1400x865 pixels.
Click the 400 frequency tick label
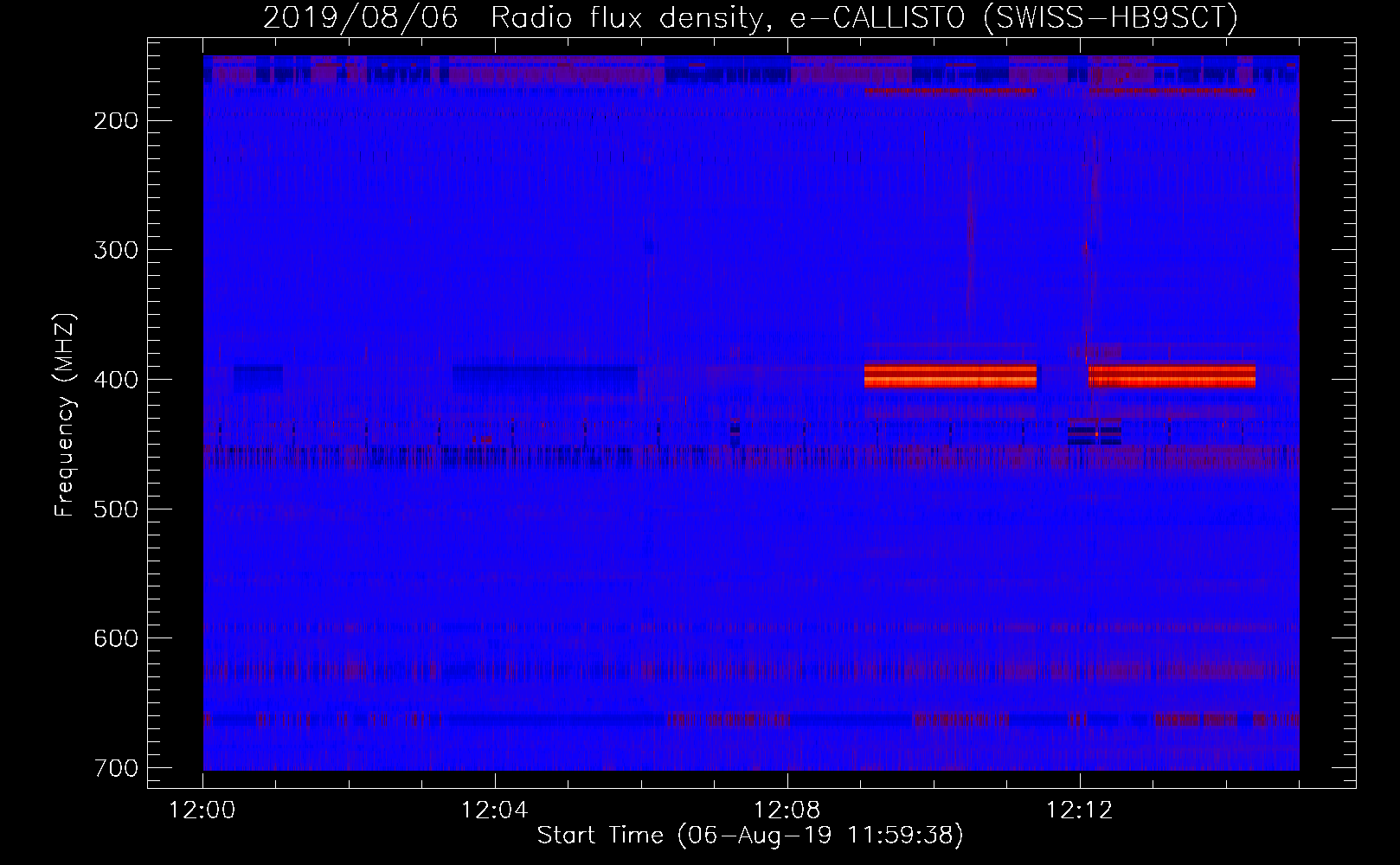click(115, 379)
